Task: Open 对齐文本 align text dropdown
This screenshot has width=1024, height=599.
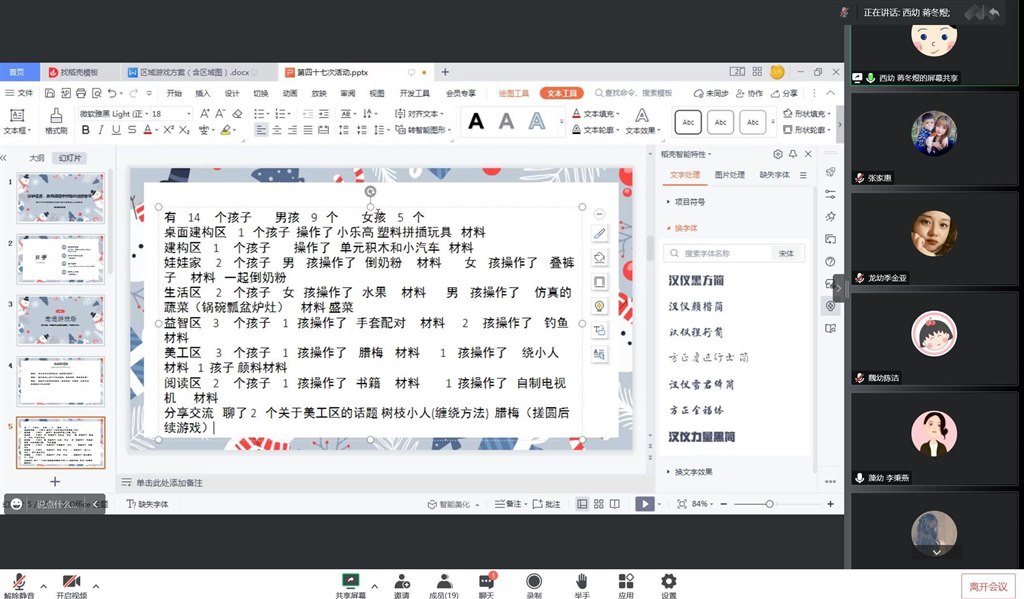Action: tap(419, 114)
